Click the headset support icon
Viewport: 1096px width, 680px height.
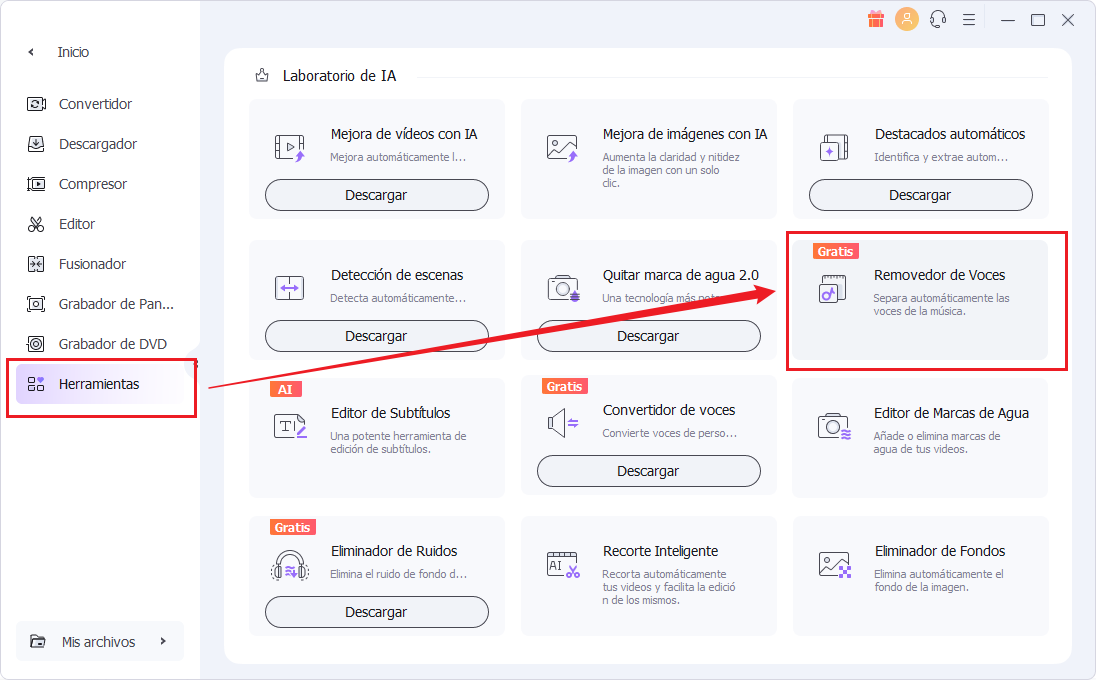point(938,19)
